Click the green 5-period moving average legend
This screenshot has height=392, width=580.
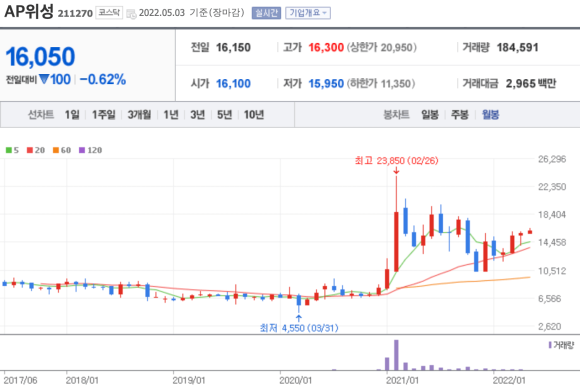[x=12, y=150]
